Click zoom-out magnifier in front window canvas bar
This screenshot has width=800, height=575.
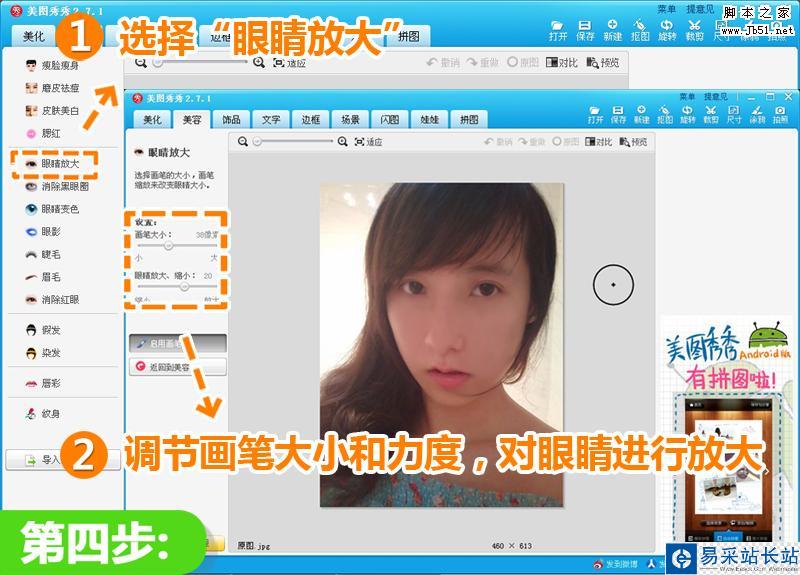click(243, 141)
